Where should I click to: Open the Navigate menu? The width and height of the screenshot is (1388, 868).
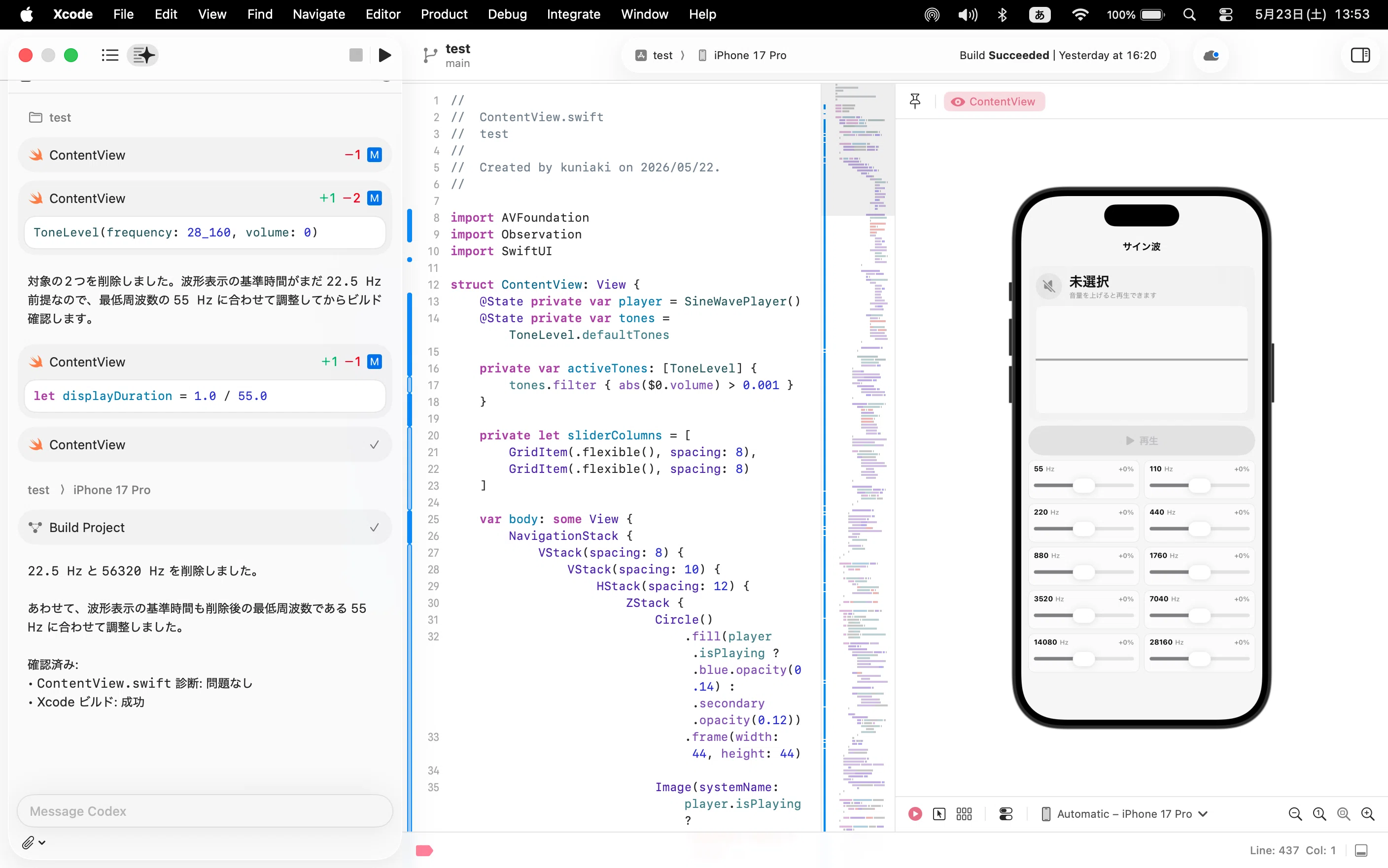(x=319, y=14)
